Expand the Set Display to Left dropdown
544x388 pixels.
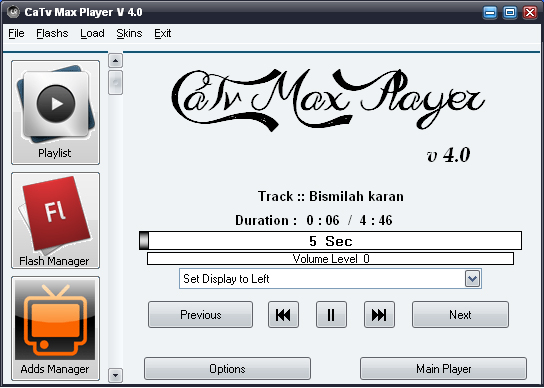pos(473,279)
